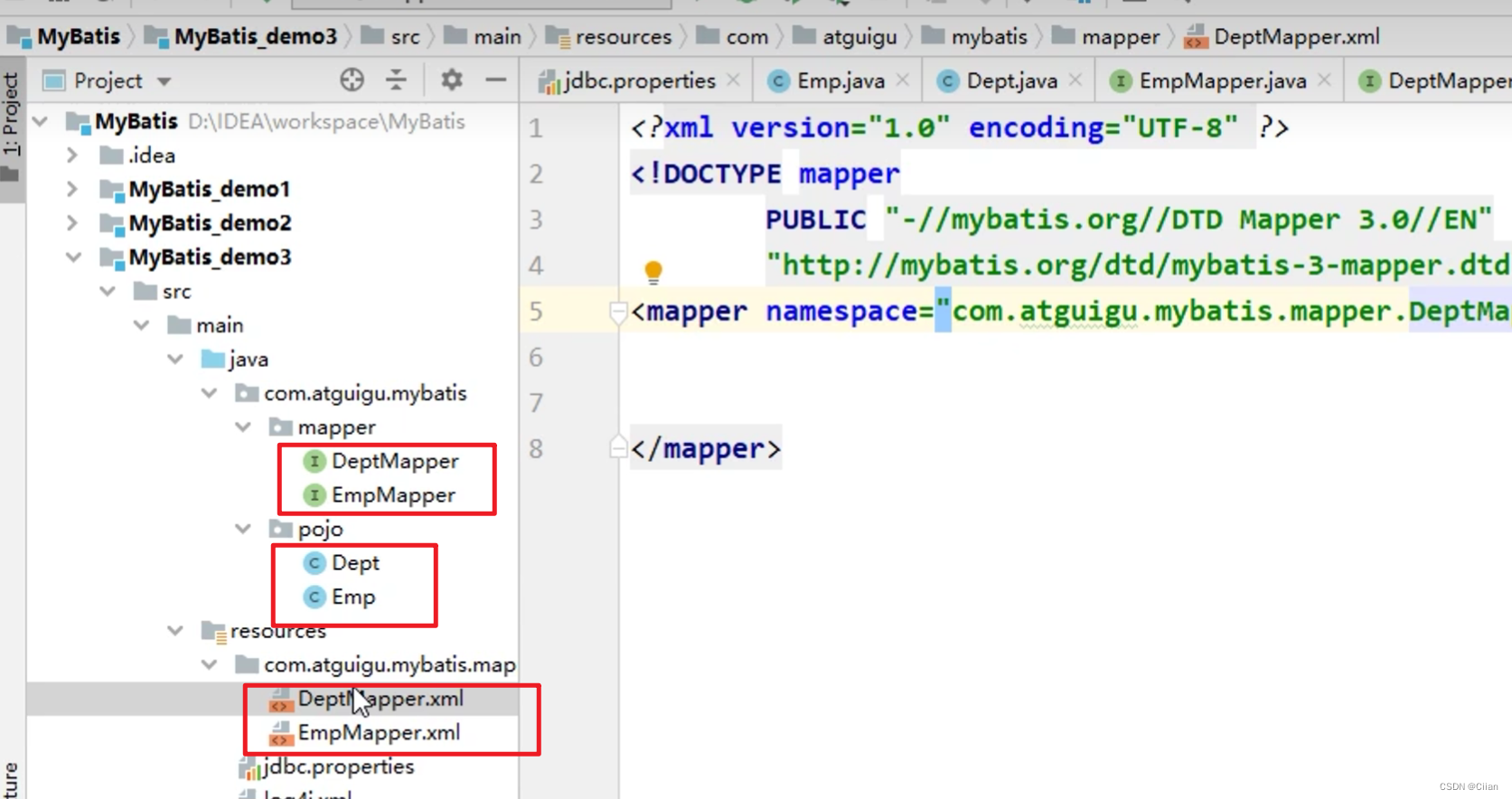This screenshot has height=799, width=1512.
Task: Open Project panel settings gear
Action: [452, 80]
